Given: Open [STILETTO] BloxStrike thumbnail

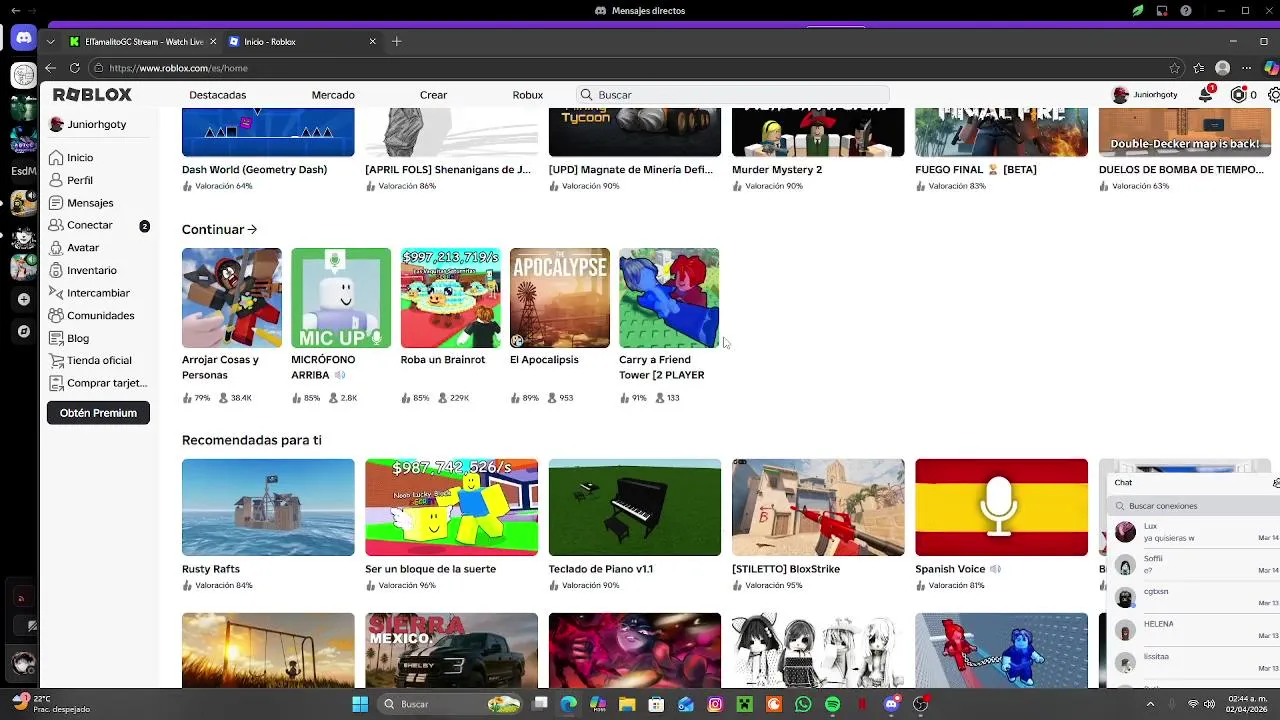Looking at the screenshot, I should click(818, 507).
